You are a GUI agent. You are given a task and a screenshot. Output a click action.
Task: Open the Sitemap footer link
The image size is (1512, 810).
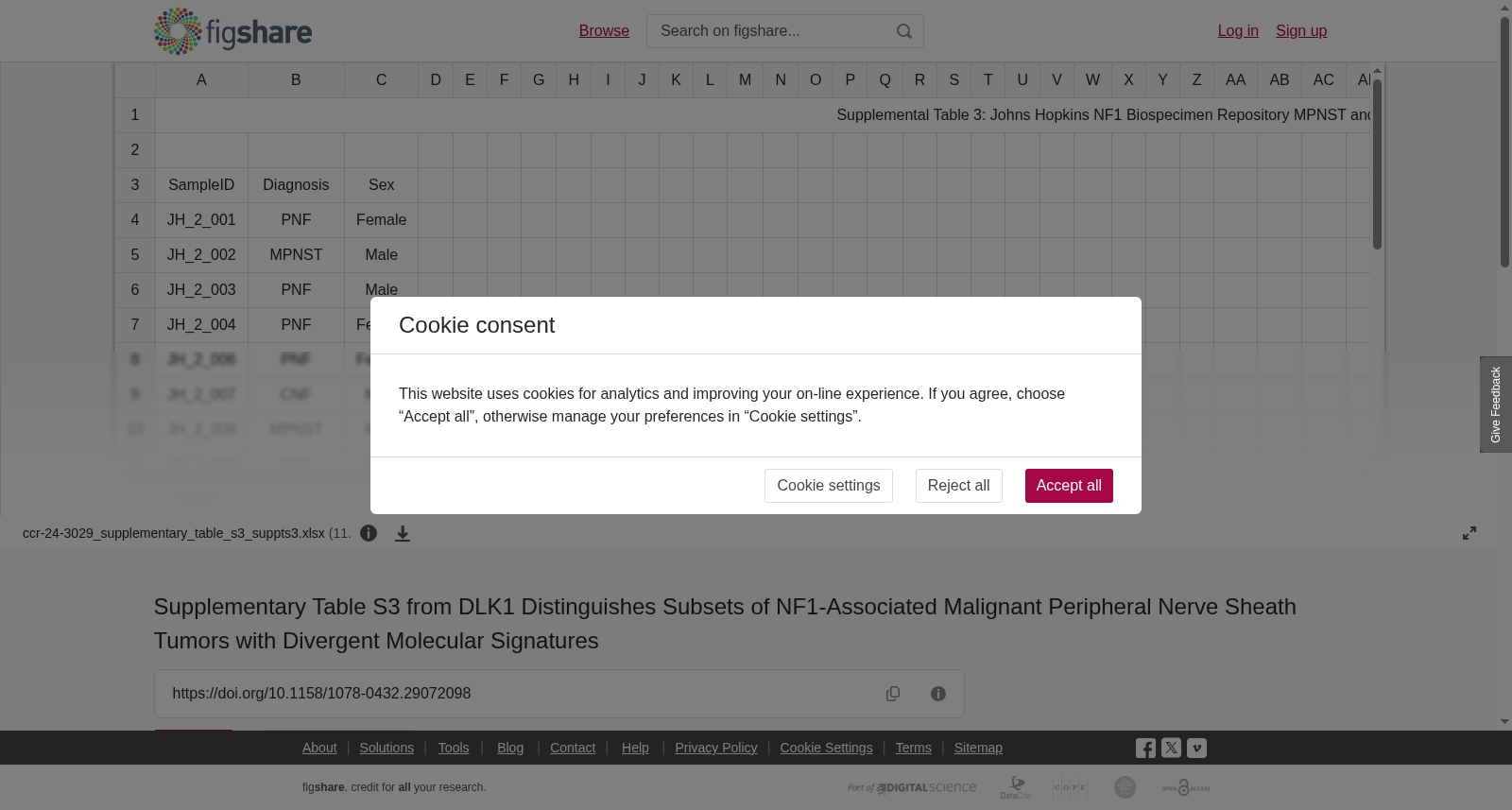[x=978, y=748]
